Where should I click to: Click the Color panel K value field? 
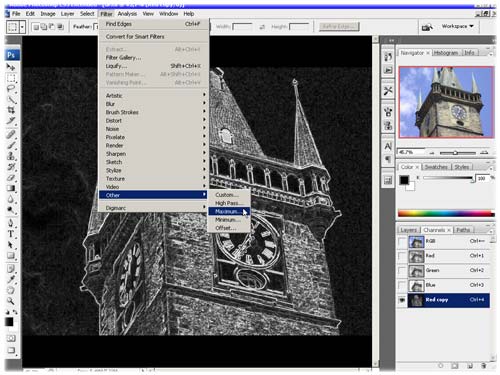coord(482,178)
